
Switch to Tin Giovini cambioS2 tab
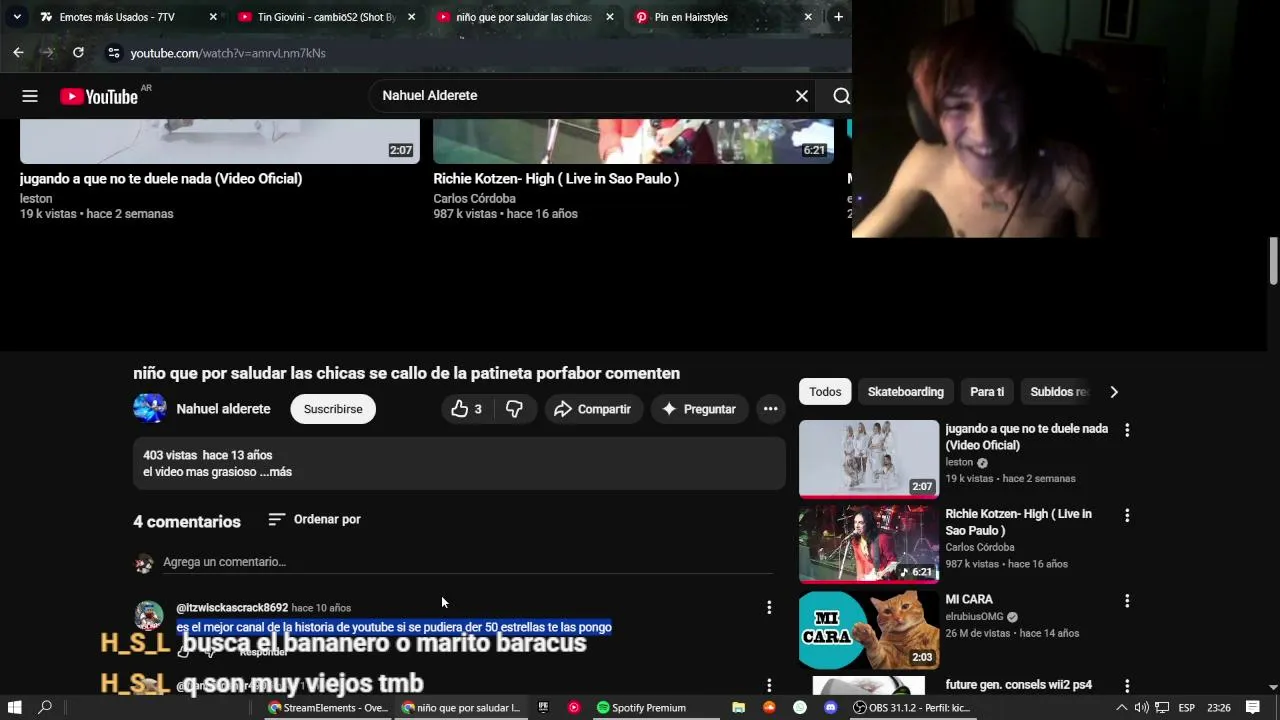pyautogui.click(x=326, y=17)
